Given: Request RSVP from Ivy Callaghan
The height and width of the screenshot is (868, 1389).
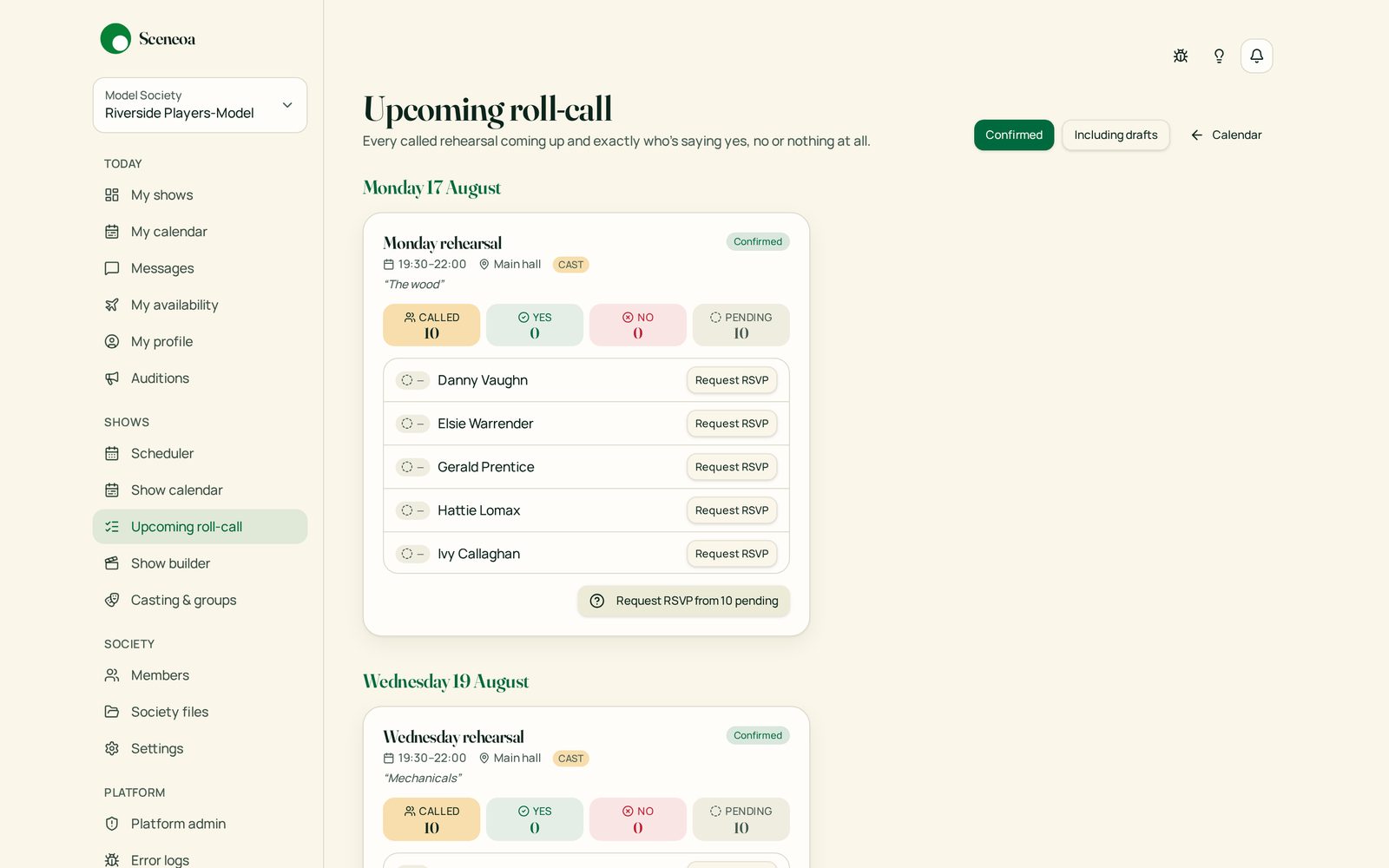Looking at the screenshot, I should (x=732, y=554).
